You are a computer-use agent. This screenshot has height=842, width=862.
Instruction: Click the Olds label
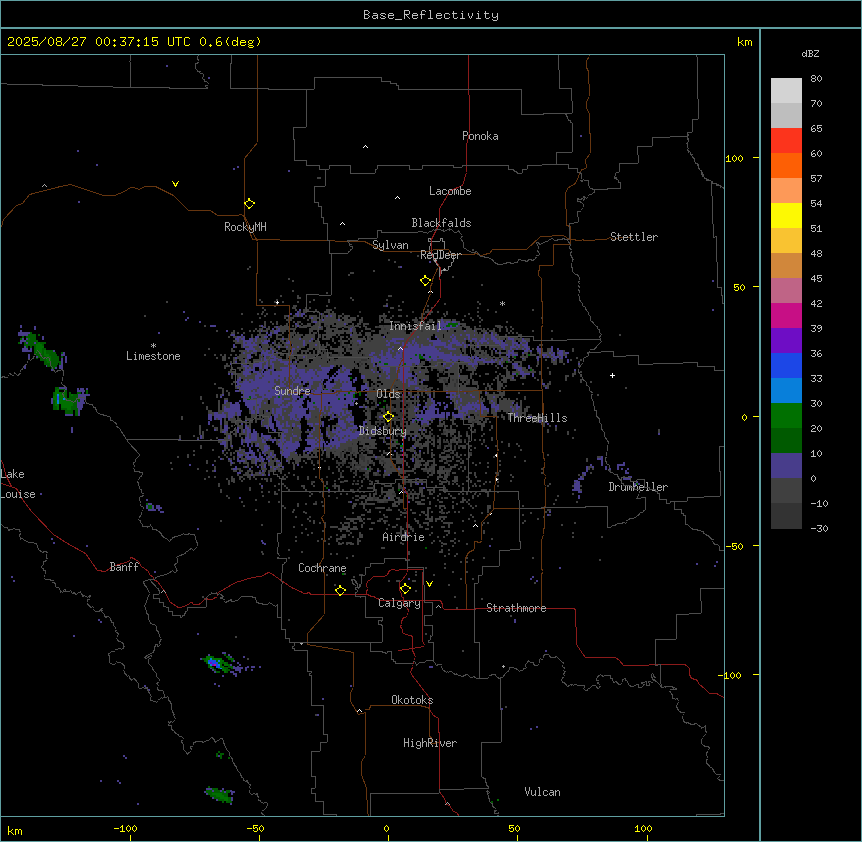pos(388,394)
